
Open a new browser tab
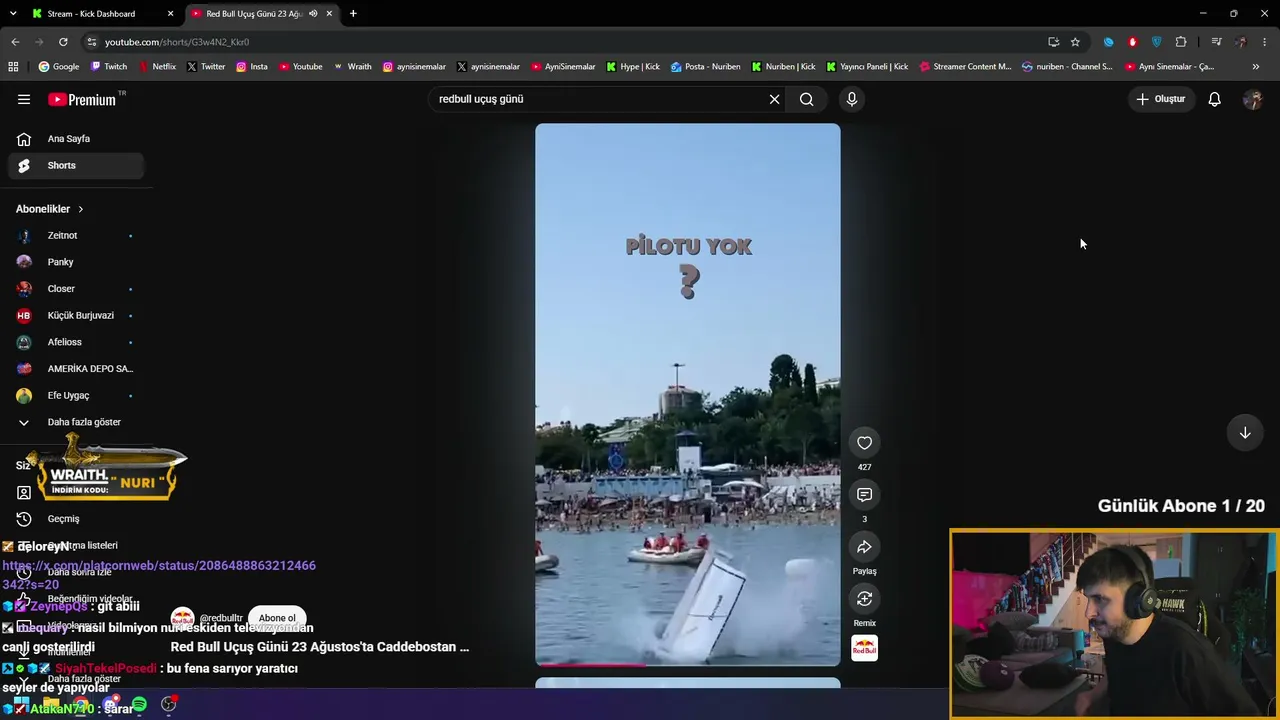click(353, 14)
